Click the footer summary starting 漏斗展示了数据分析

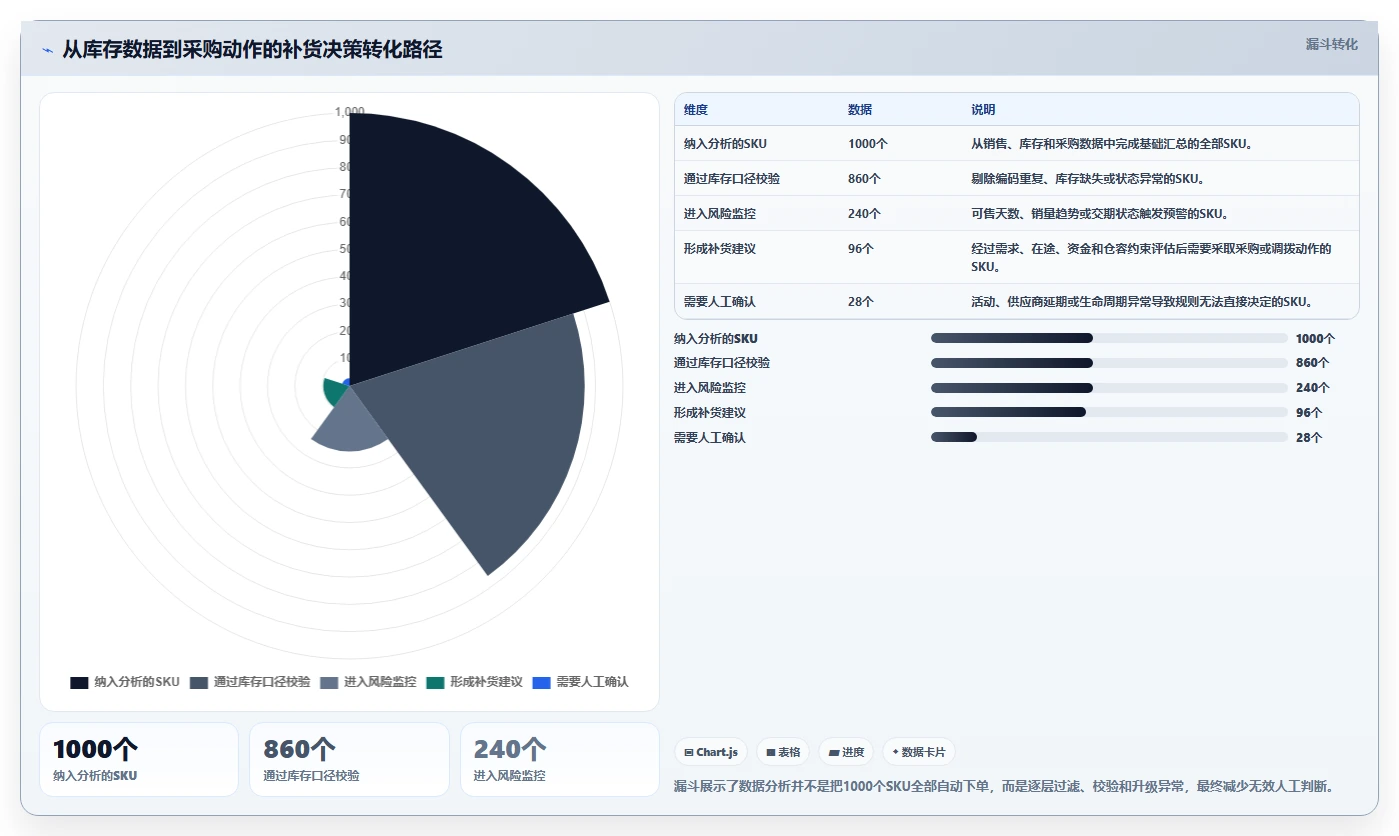(1004, 787)
